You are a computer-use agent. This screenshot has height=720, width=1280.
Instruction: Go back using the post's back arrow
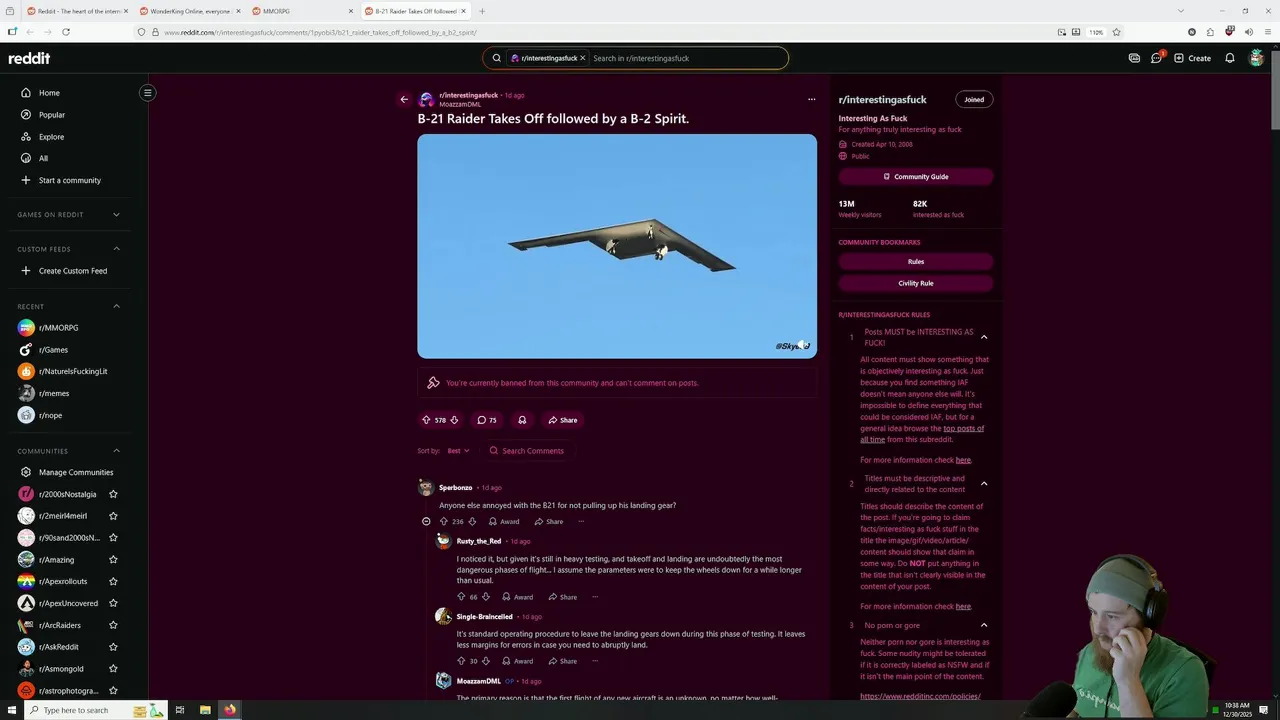click(404, 99)
